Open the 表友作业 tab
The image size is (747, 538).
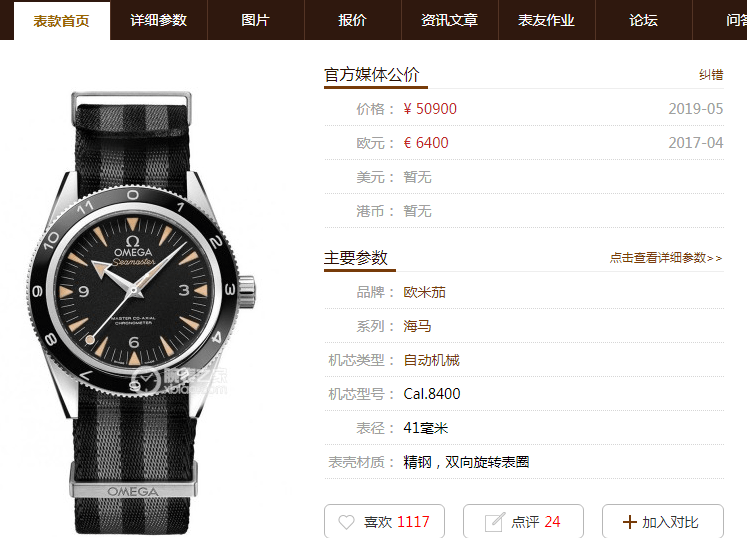[x=546, y=20]
